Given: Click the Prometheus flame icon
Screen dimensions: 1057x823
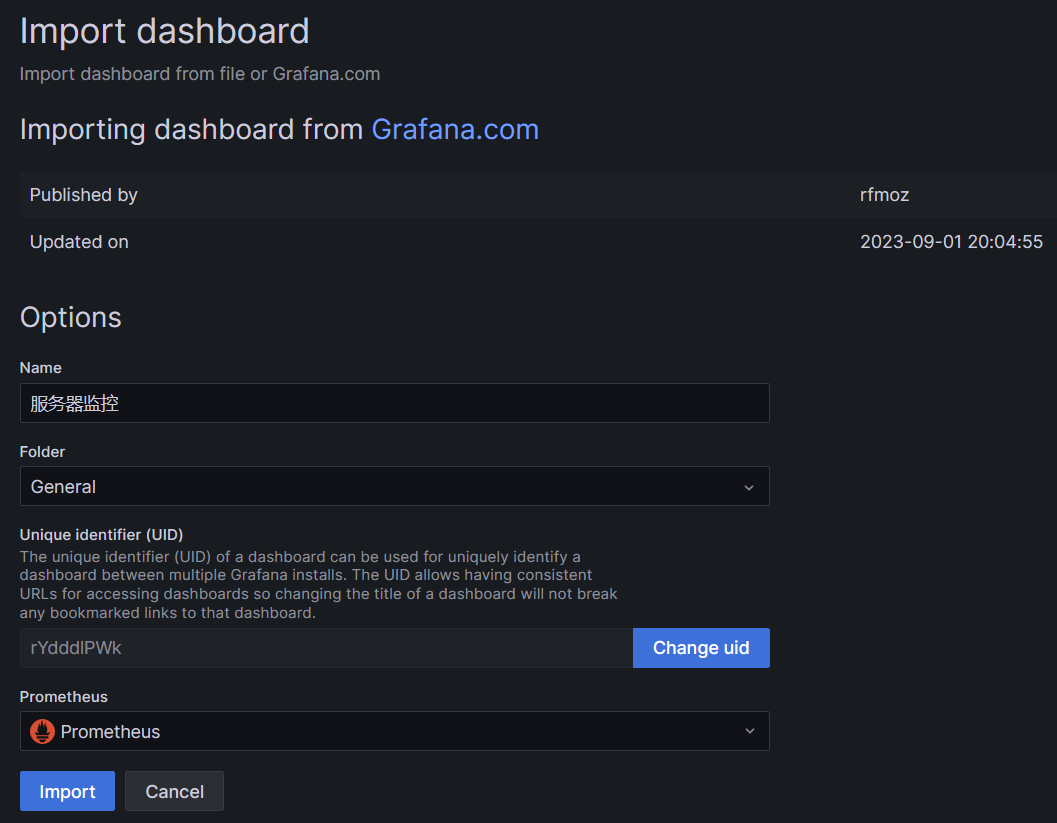Looking at the screenshot, I should pyautogui.click(x=42, y=731).
